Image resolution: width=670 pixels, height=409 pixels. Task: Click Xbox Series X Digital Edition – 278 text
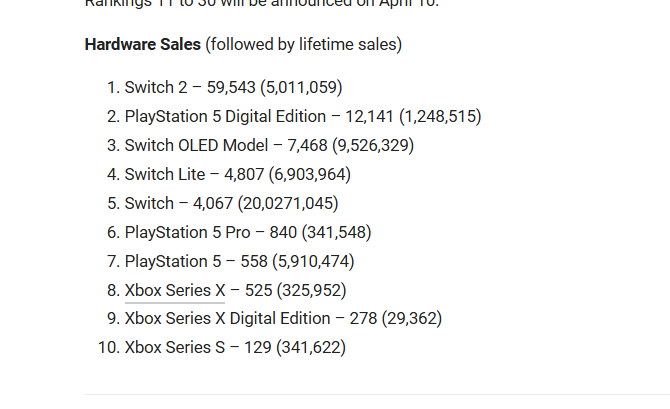(251, 319)
